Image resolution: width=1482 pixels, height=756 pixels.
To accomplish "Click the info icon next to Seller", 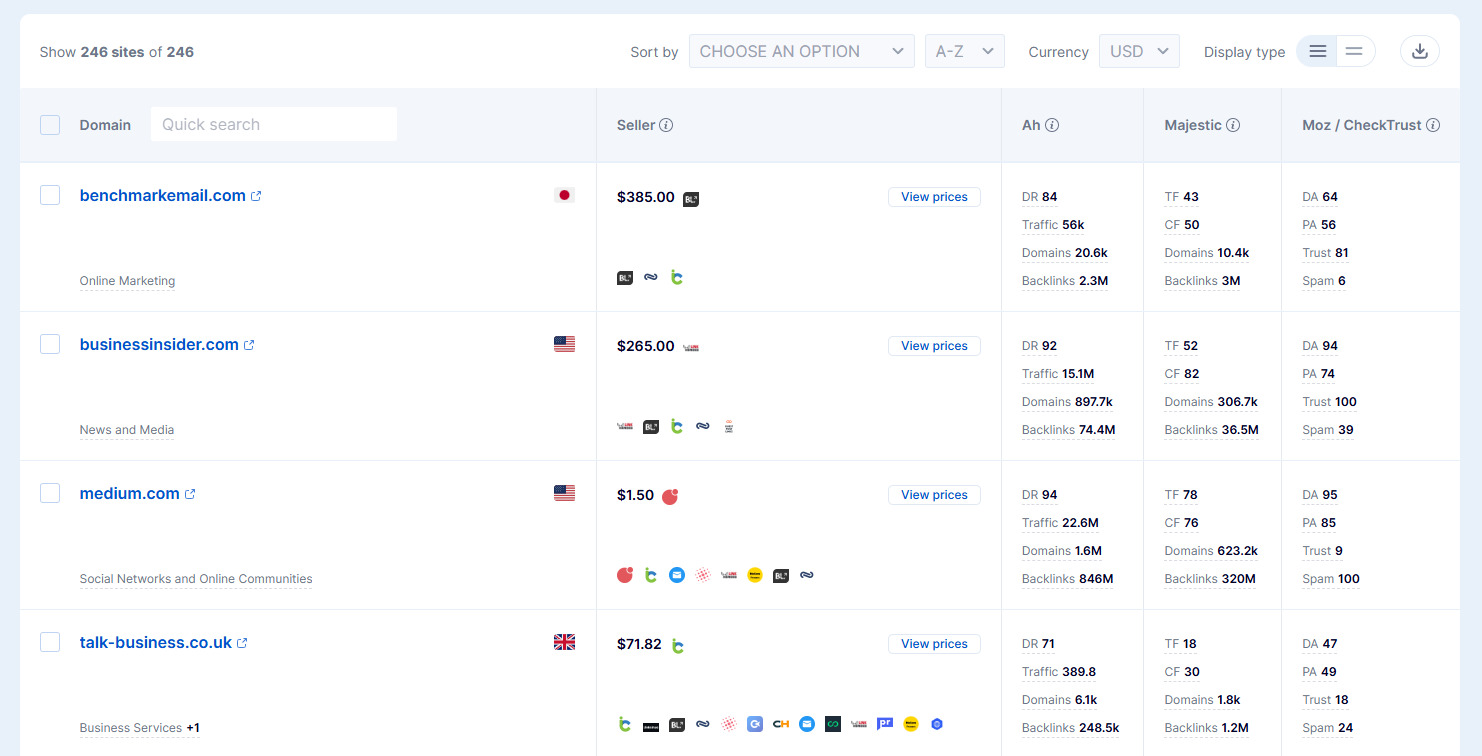I will pyautogui.click(x=666, y=125).
